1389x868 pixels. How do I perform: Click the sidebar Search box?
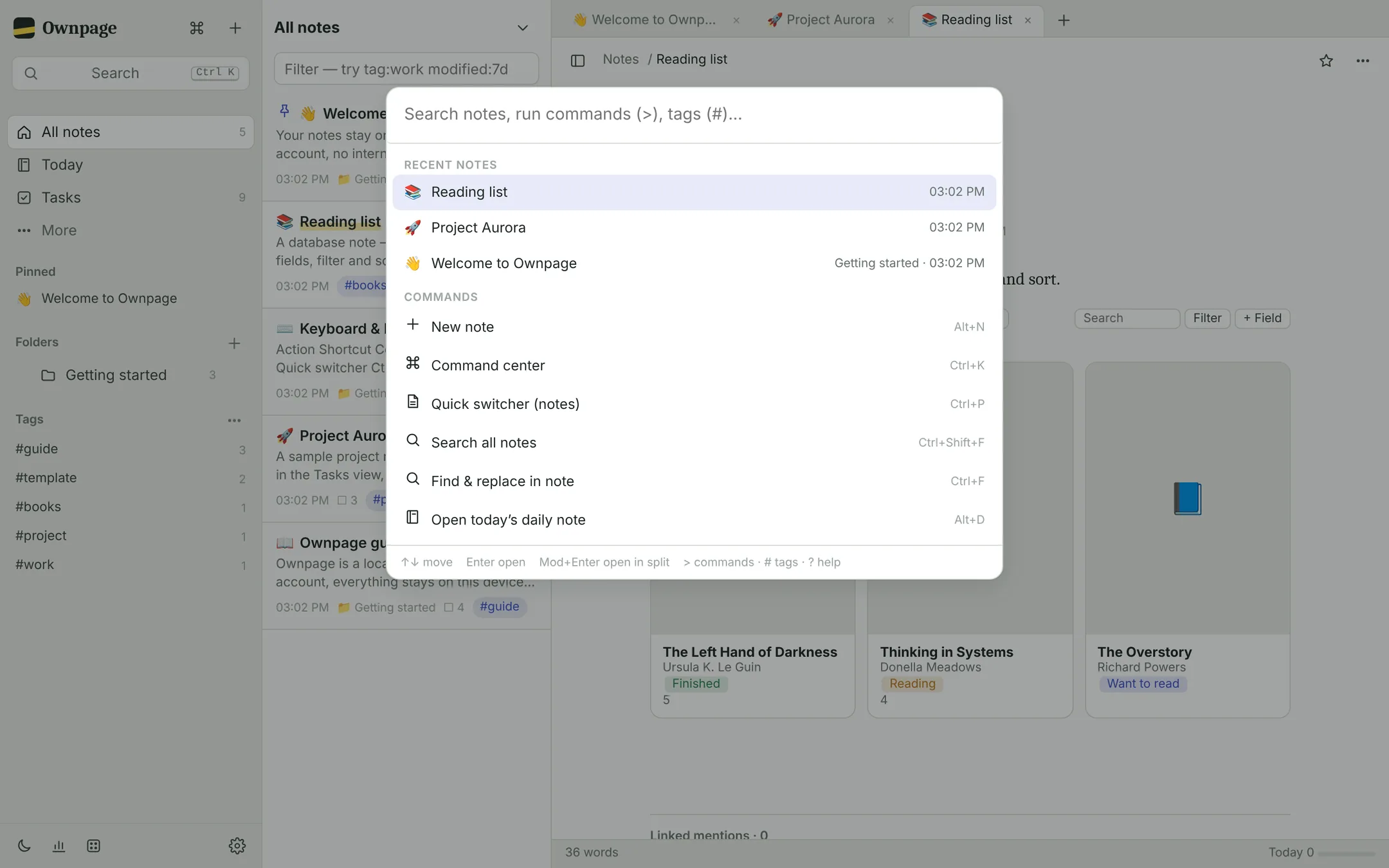(x=131, y=73)
